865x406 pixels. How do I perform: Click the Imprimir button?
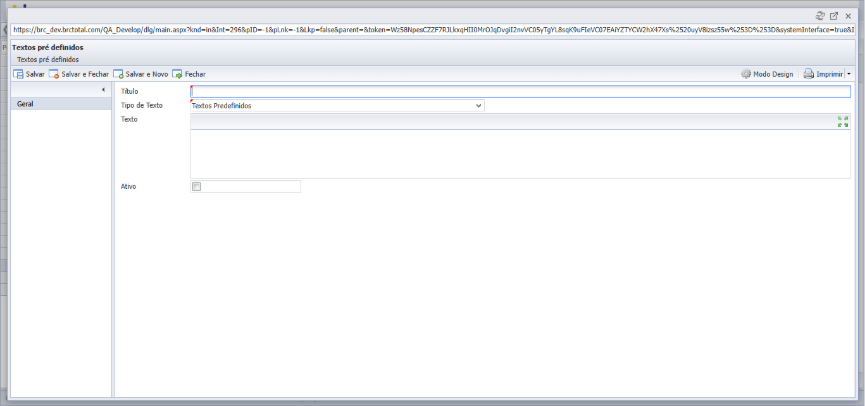tap(823, 74)
